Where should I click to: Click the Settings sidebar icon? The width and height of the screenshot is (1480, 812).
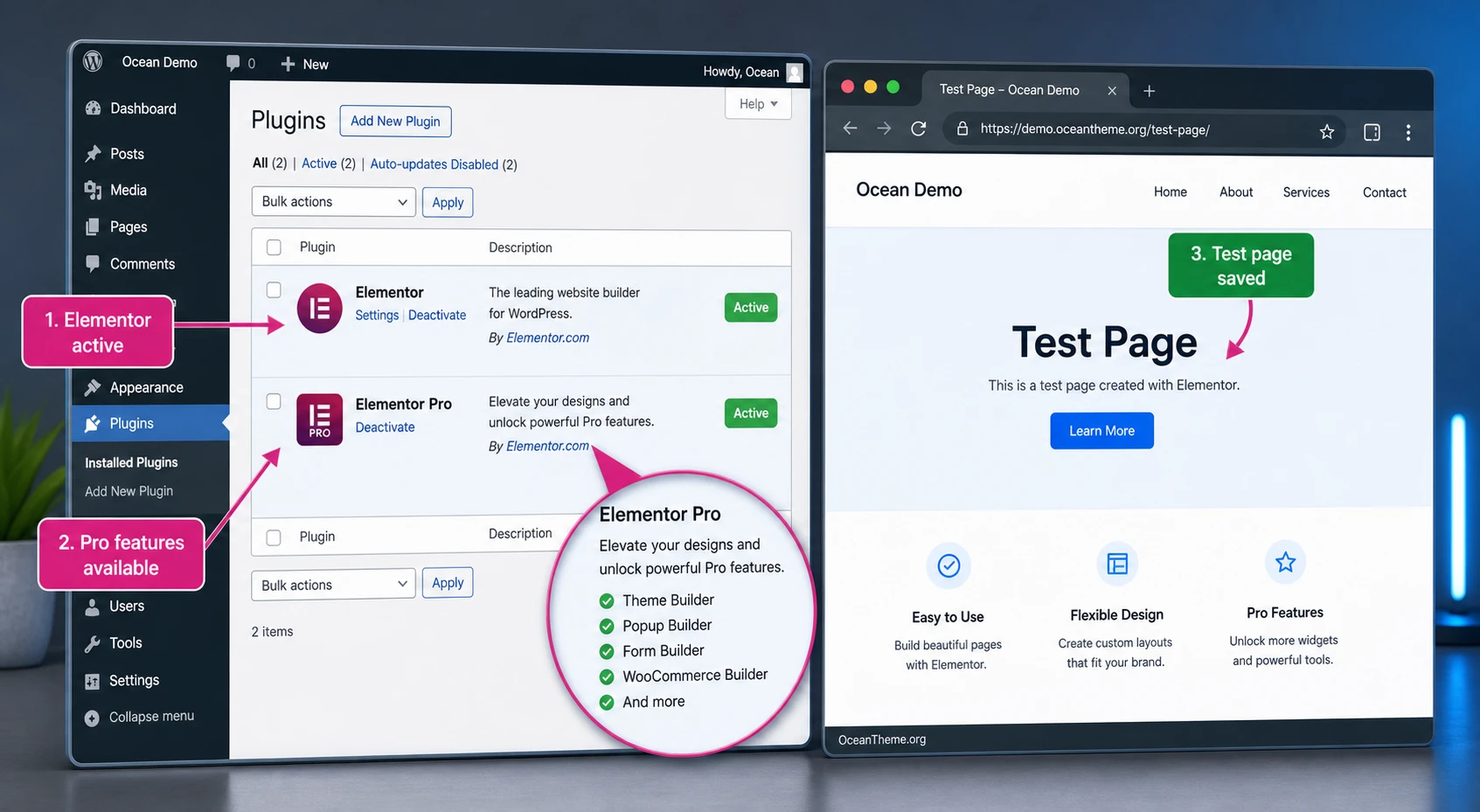(92, 681)
